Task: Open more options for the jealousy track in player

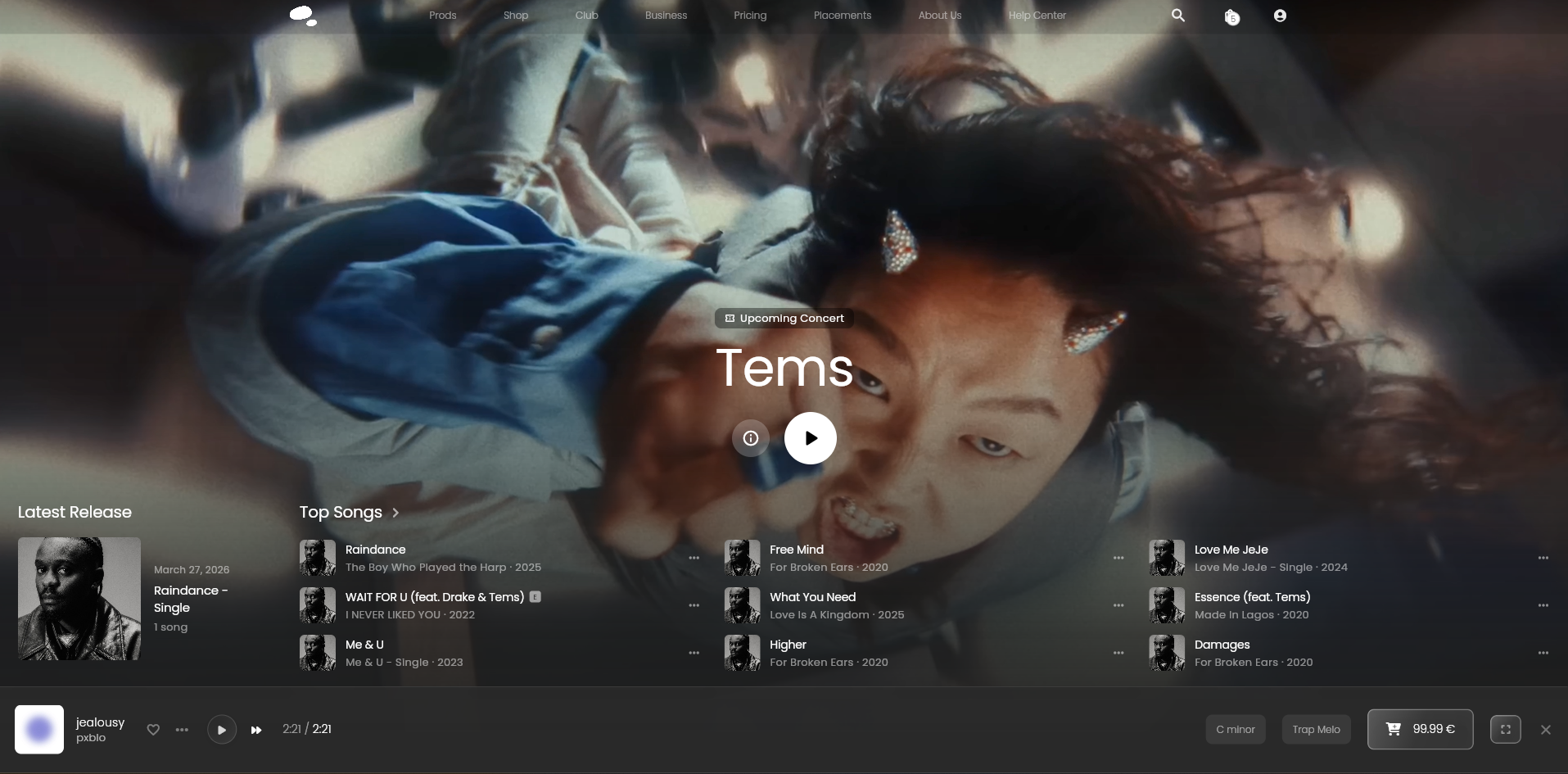Action: coord(182,729)
